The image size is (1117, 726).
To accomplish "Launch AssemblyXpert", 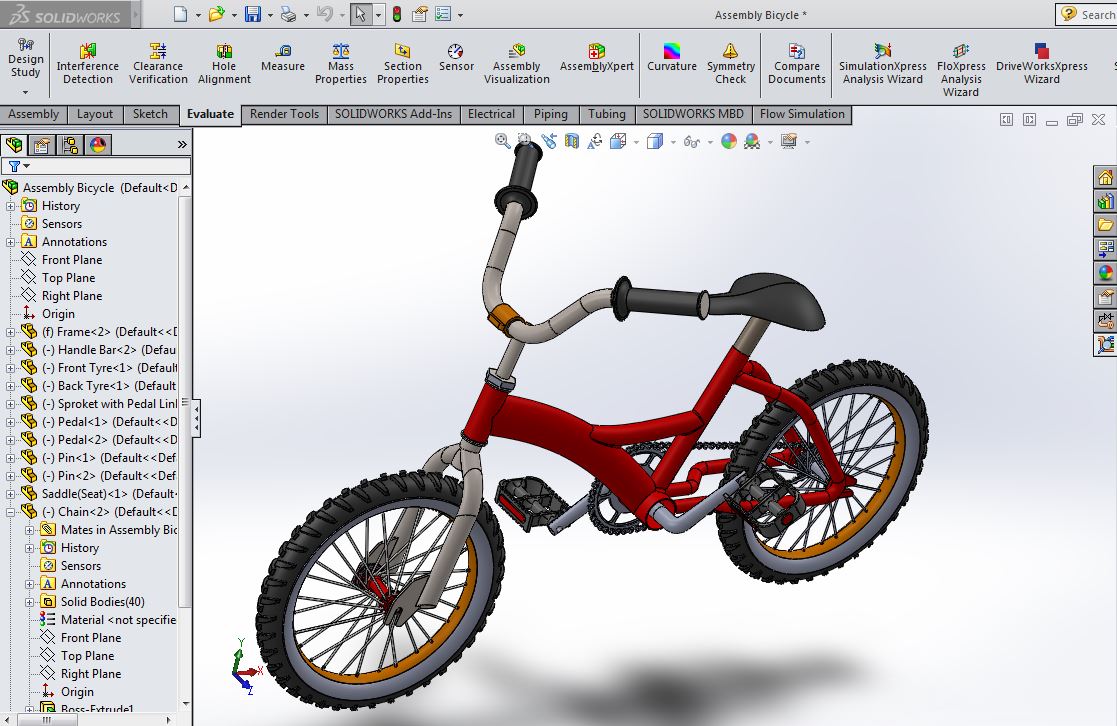I will 596,58.
